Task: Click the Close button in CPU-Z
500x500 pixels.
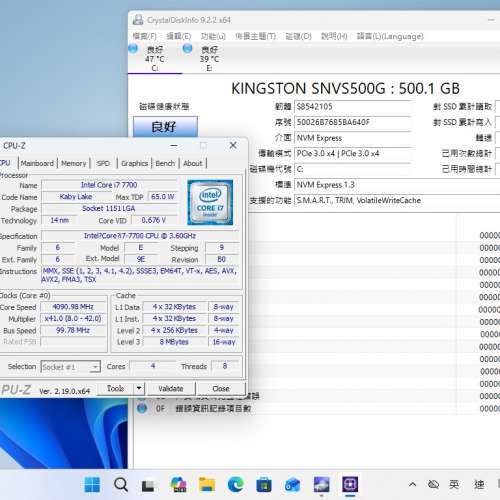Action: click(x=221, y=388)
